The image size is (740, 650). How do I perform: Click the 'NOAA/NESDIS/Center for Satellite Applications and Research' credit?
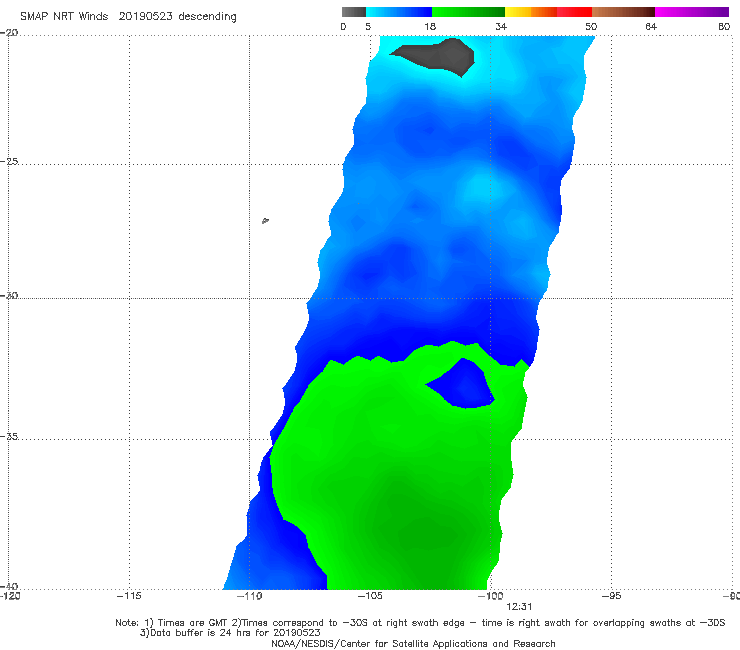[x=413, y=643]
